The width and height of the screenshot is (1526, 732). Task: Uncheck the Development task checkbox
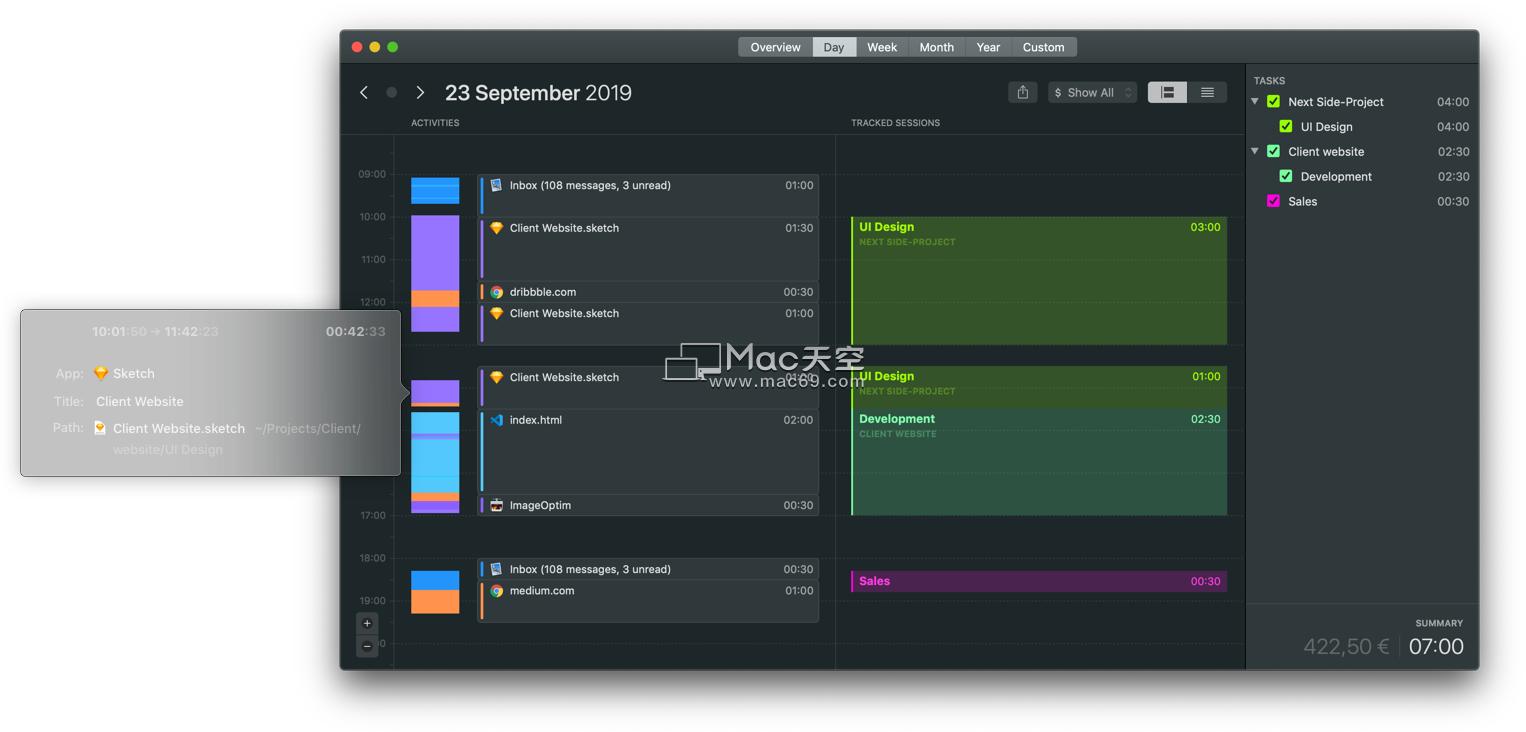1286,177
